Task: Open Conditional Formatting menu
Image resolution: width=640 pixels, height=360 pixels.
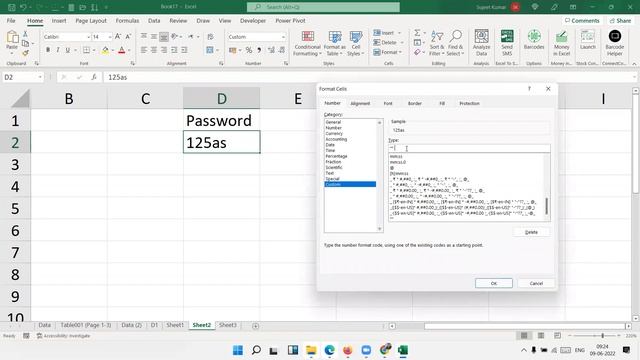Action: tap(307, 43)
